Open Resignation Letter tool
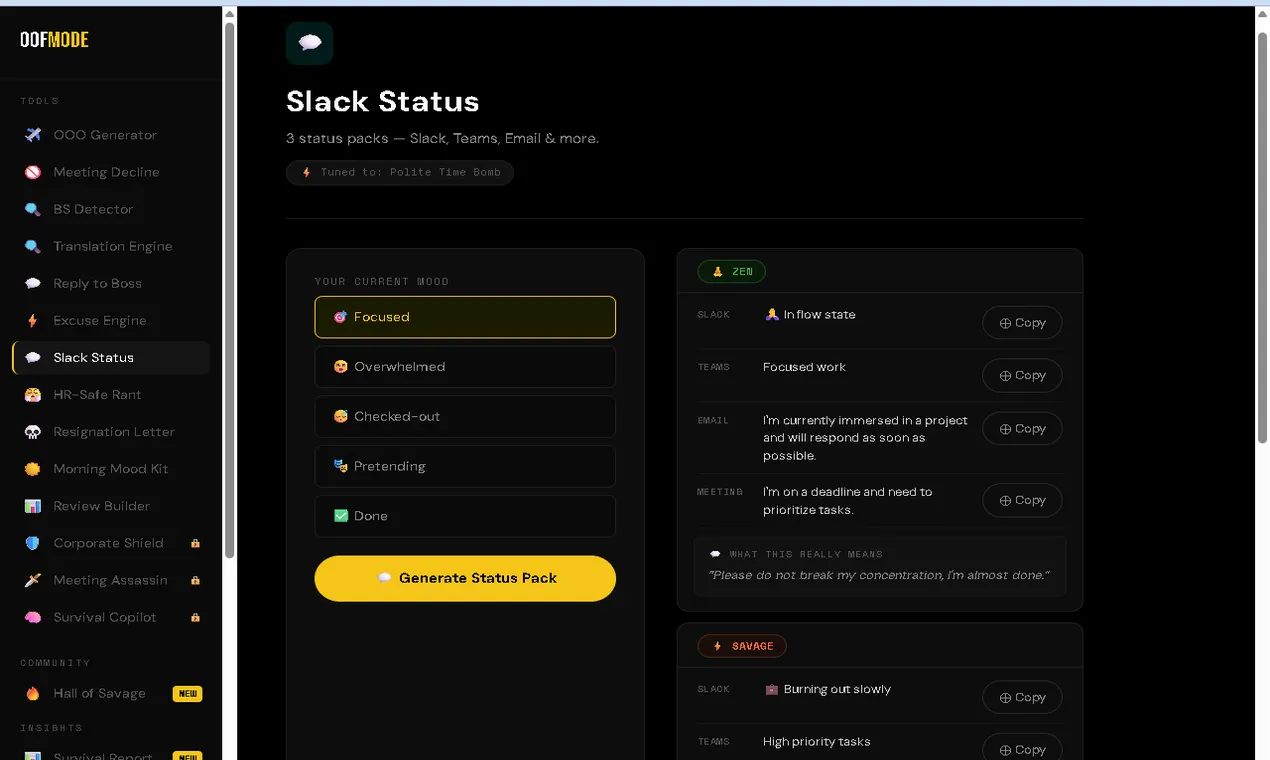1270x760 pixels. pyautogui.click(x=111, y=431)
